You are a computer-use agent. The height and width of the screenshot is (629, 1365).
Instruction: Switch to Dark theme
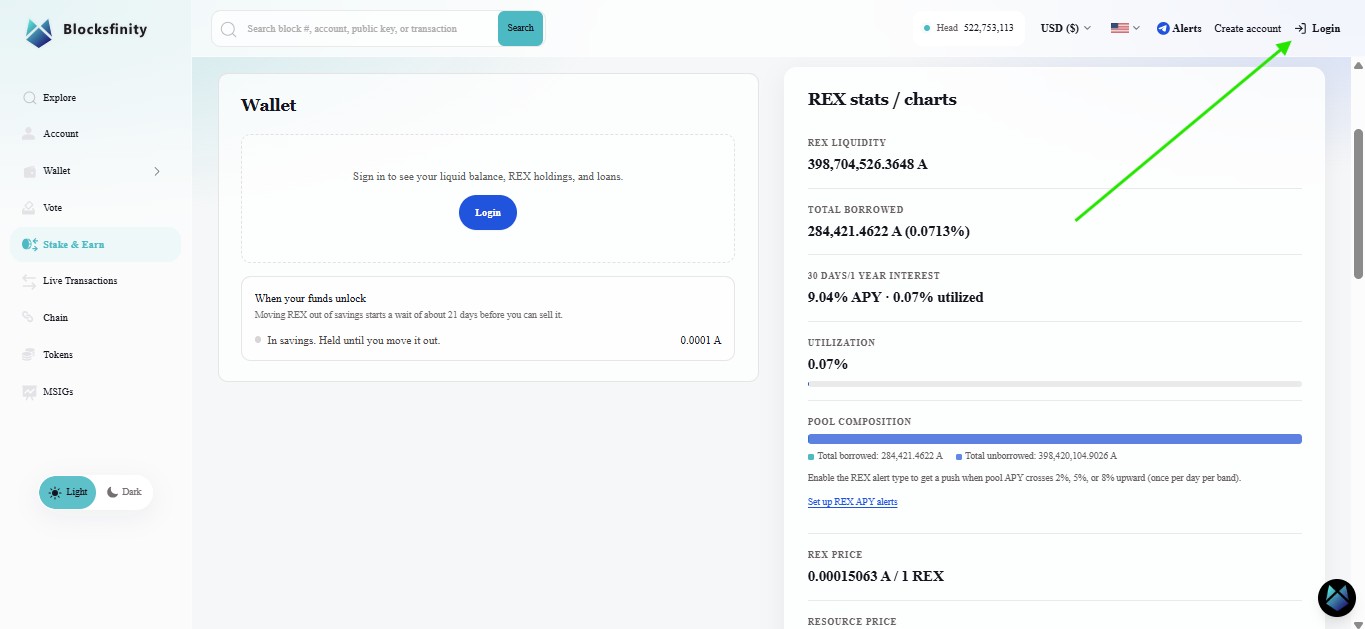pyautogui.click(x=125, y=492)
